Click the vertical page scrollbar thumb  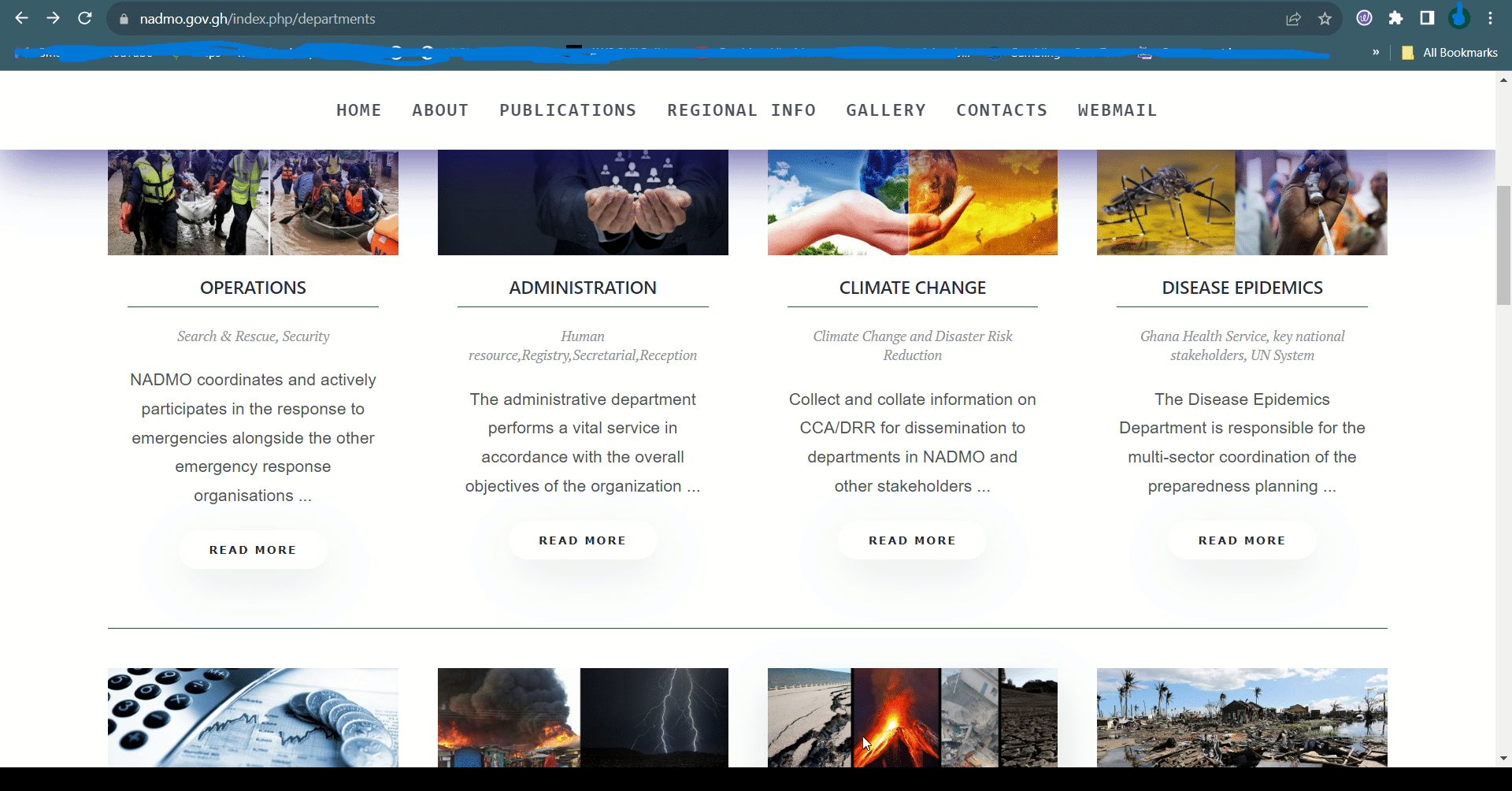(1503, 244)
